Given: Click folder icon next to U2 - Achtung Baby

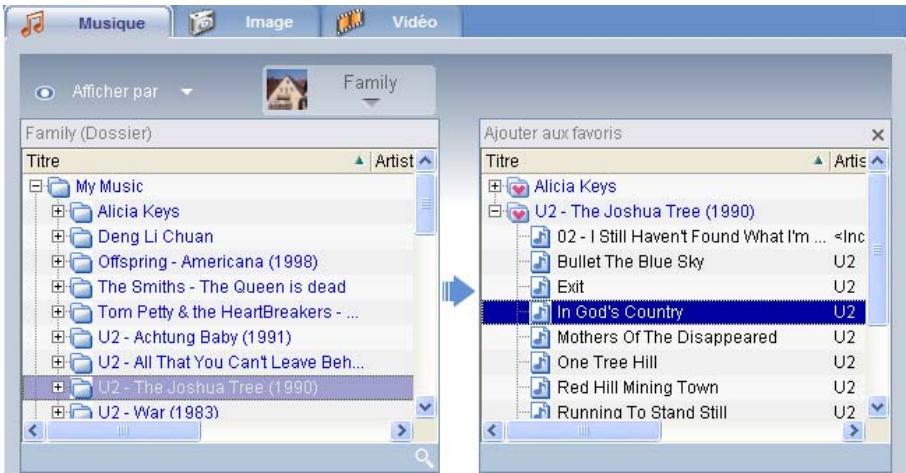Looking at the screenshot, I should click(81, 337).
